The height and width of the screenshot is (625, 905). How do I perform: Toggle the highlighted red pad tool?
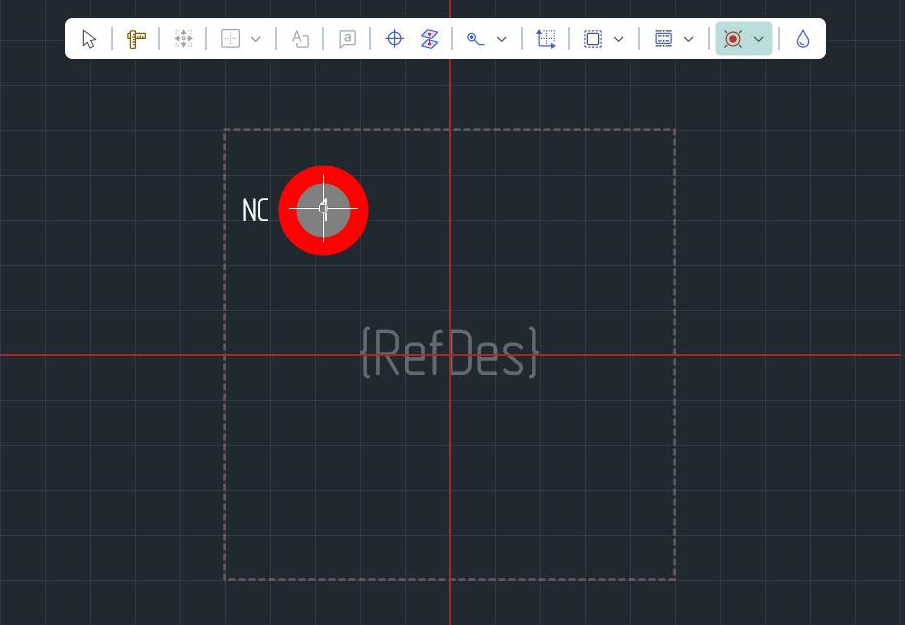(733, 39)
